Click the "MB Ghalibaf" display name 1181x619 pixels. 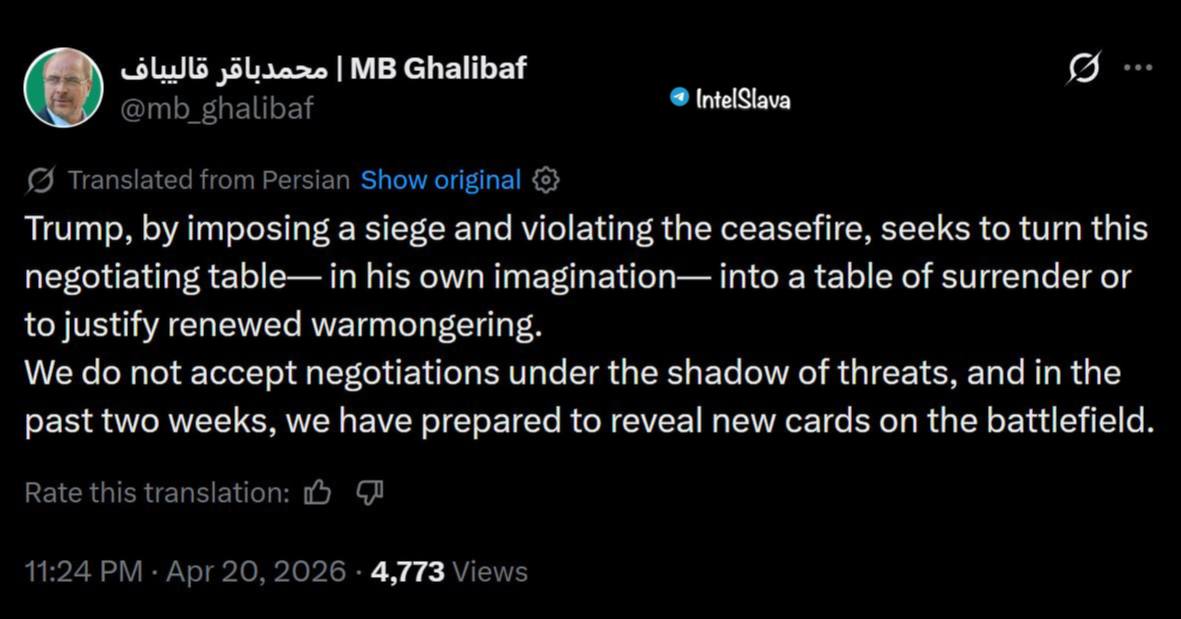coord(439,68)
